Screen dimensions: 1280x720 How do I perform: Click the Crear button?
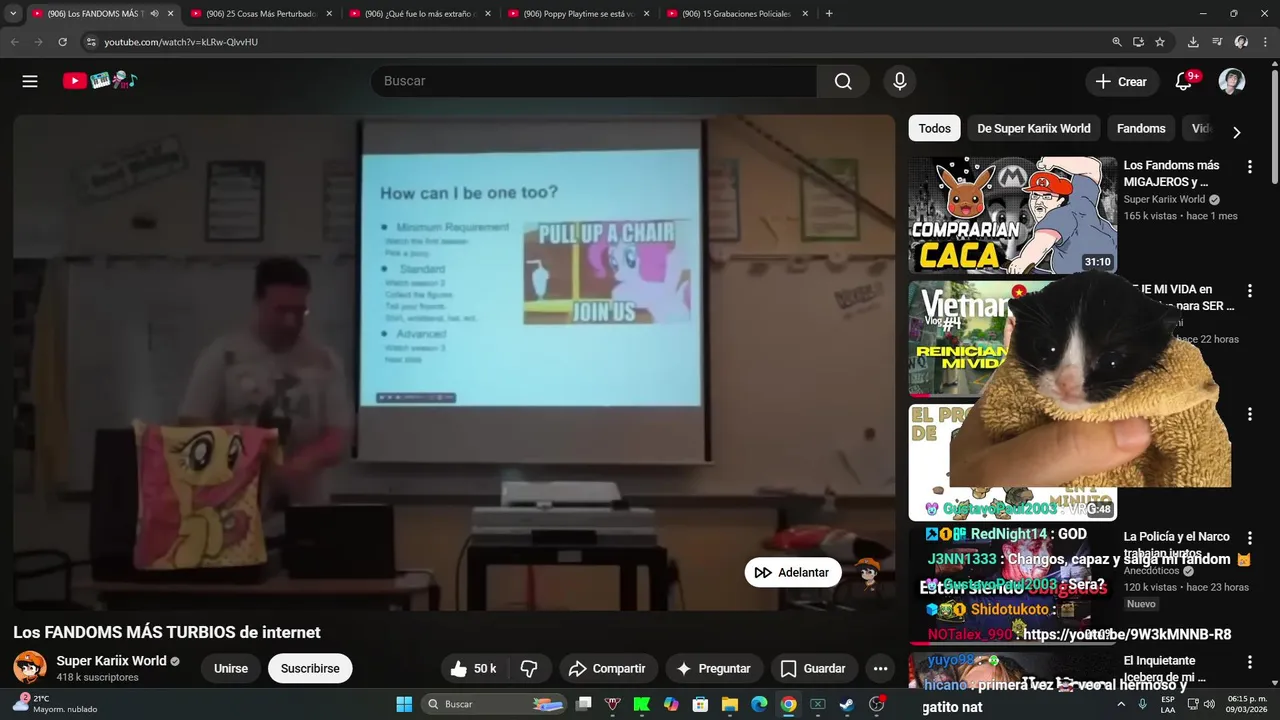coord(1121,82)
